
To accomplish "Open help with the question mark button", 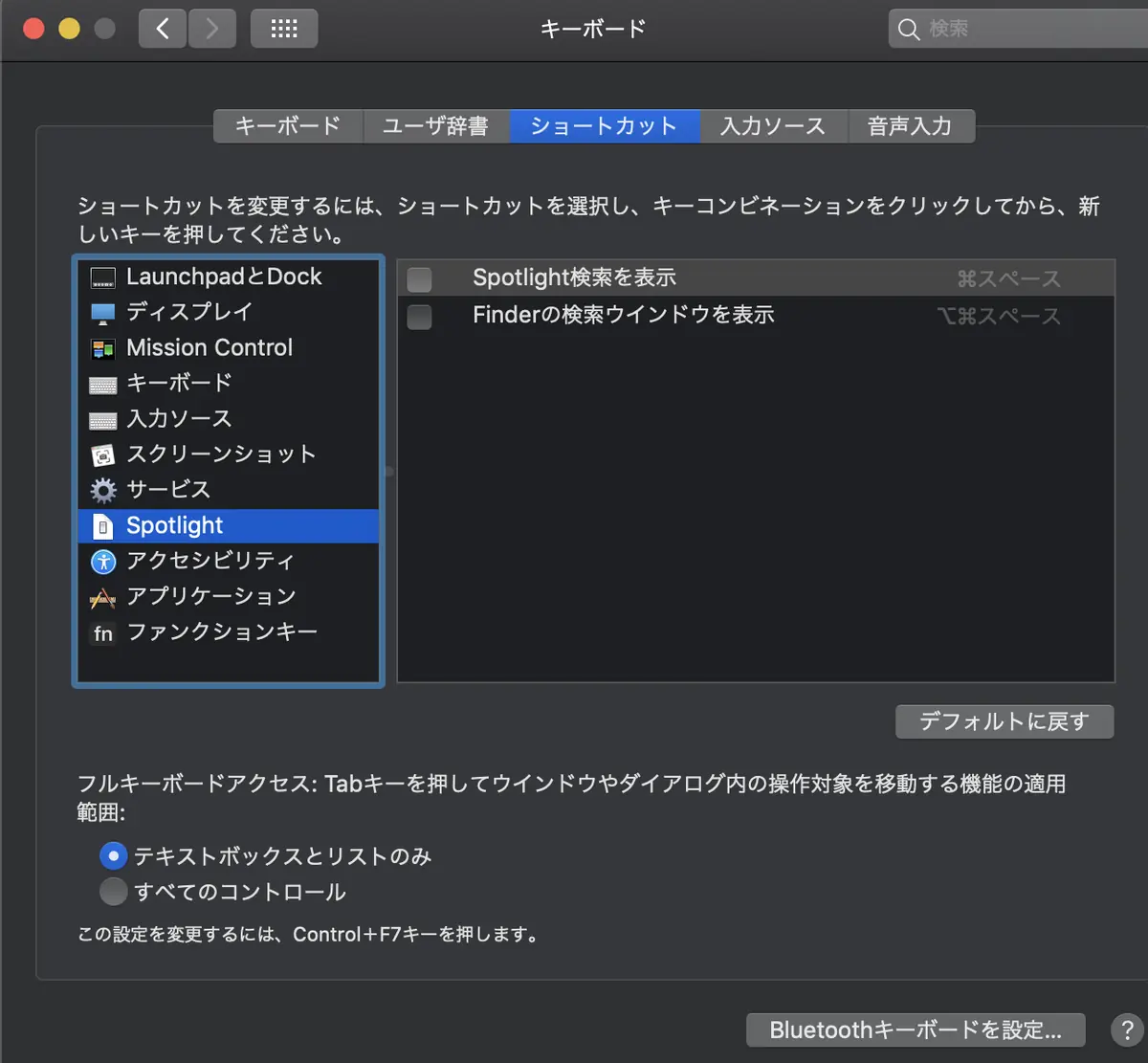I will click(x=1127, y=1030).
